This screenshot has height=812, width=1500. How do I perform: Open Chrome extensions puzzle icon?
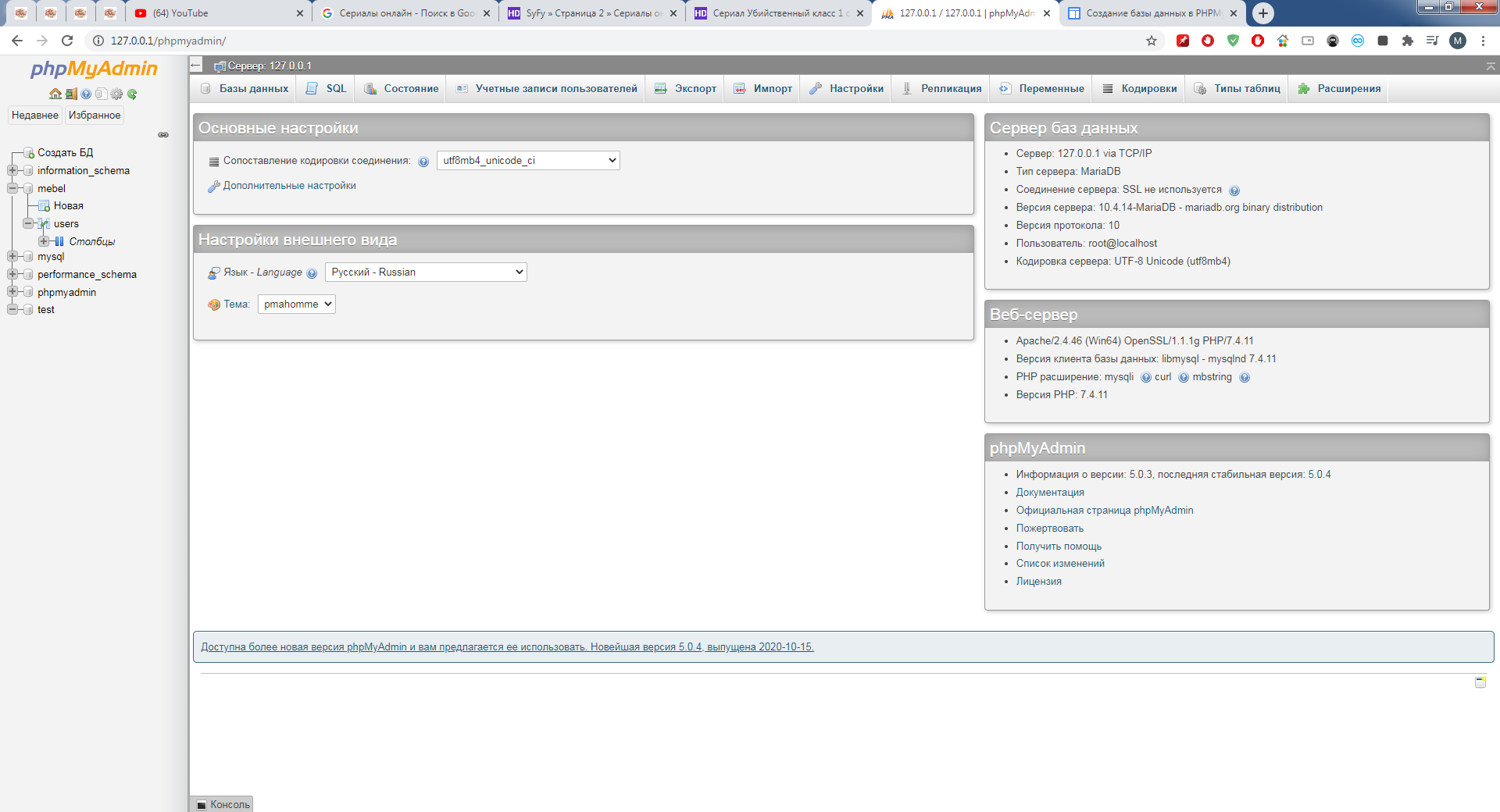(1408, 41)
